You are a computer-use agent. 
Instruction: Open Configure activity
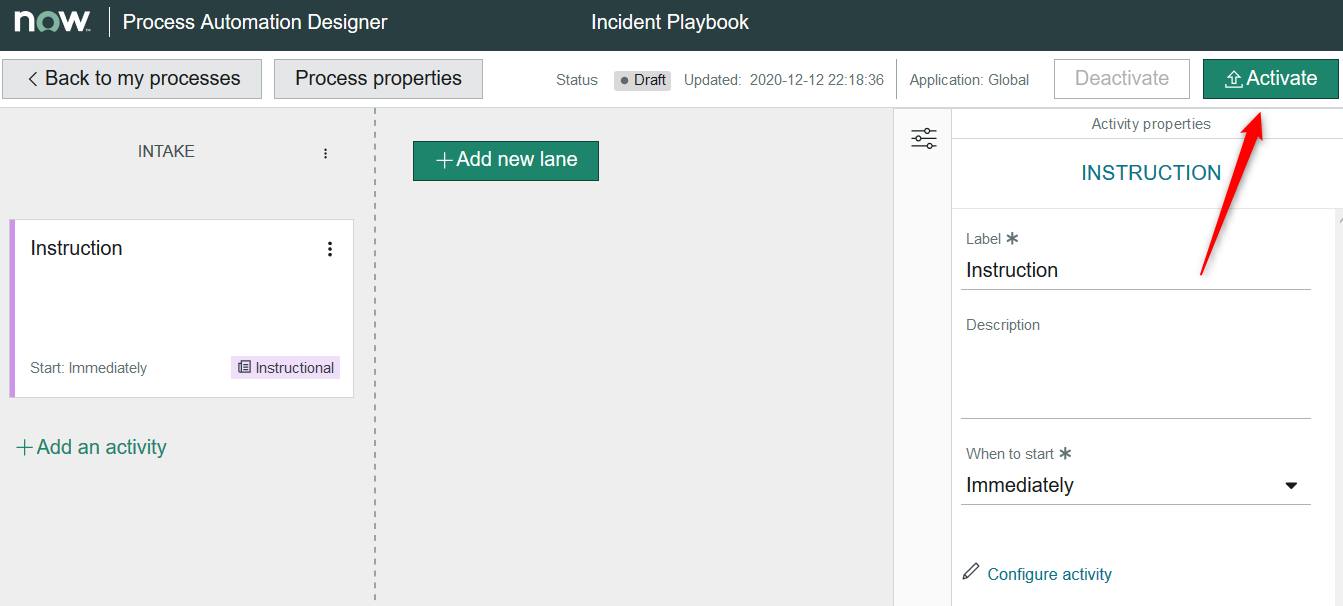click(1049, 573)
